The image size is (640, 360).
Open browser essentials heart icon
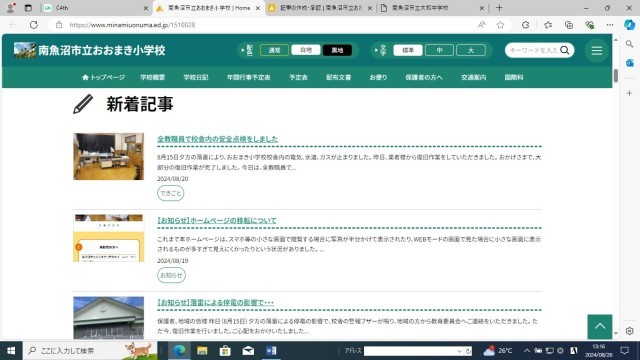pos(589,25)
